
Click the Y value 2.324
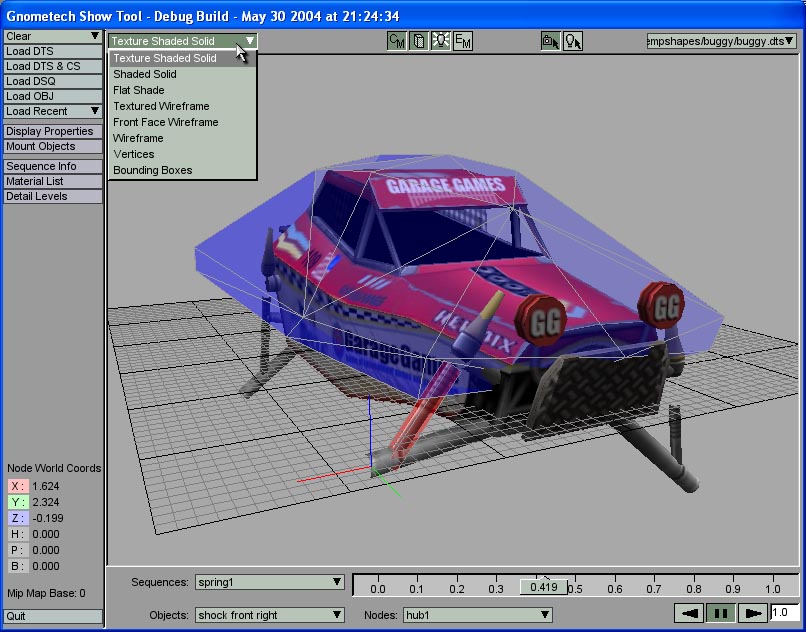[x=46, y=502]
